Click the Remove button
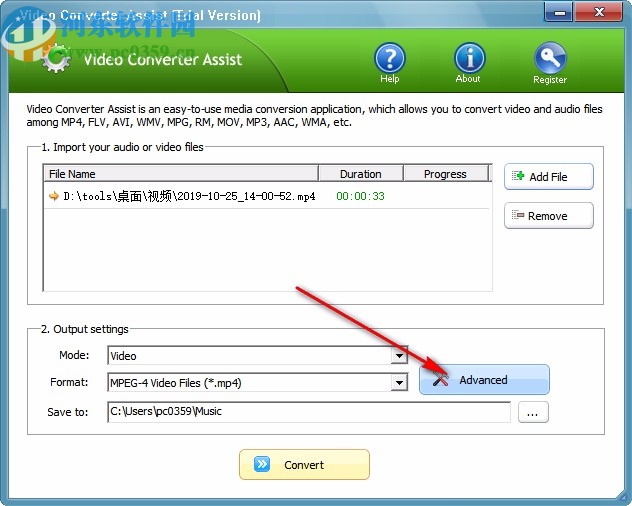 pos(549,216)
